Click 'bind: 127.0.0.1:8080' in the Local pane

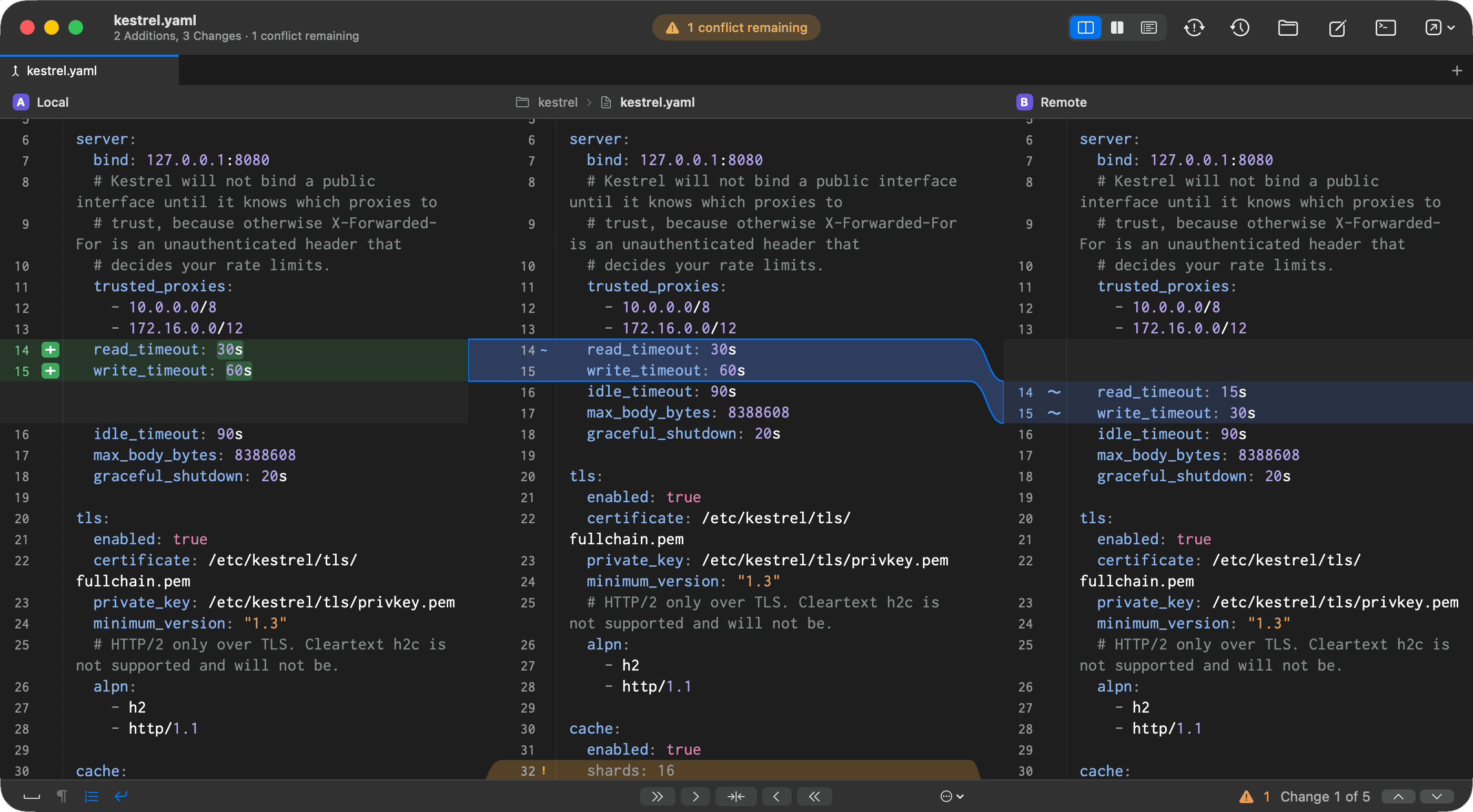(181, 159)
